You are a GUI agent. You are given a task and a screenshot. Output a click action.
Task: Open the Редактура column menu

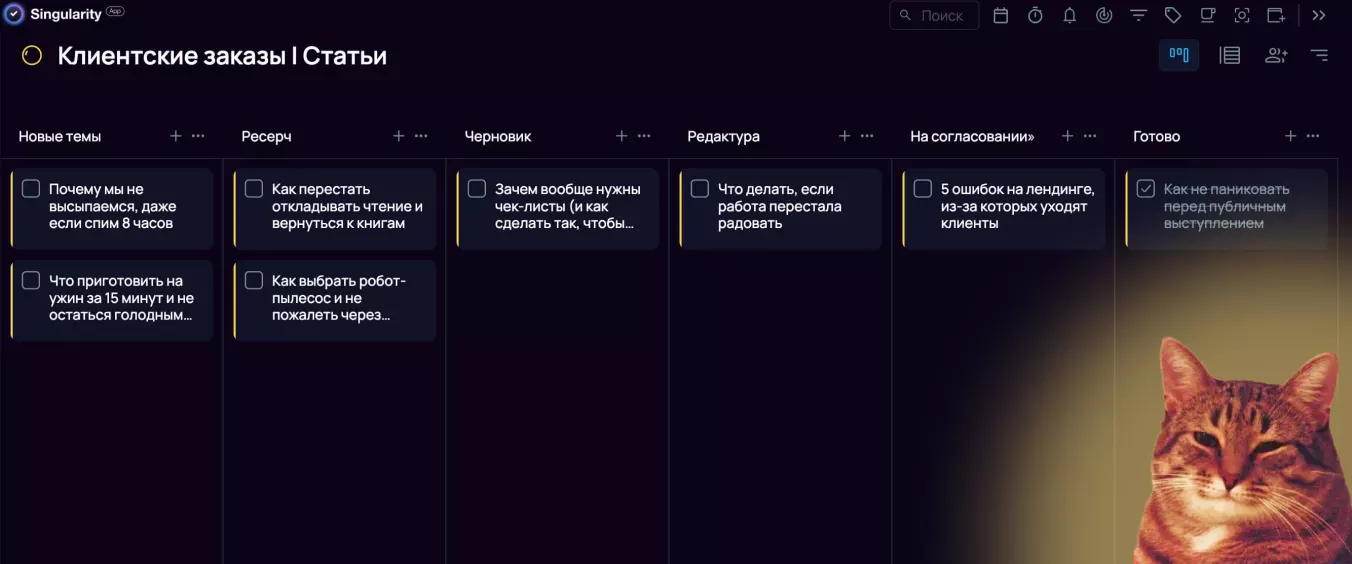point(867,136)
